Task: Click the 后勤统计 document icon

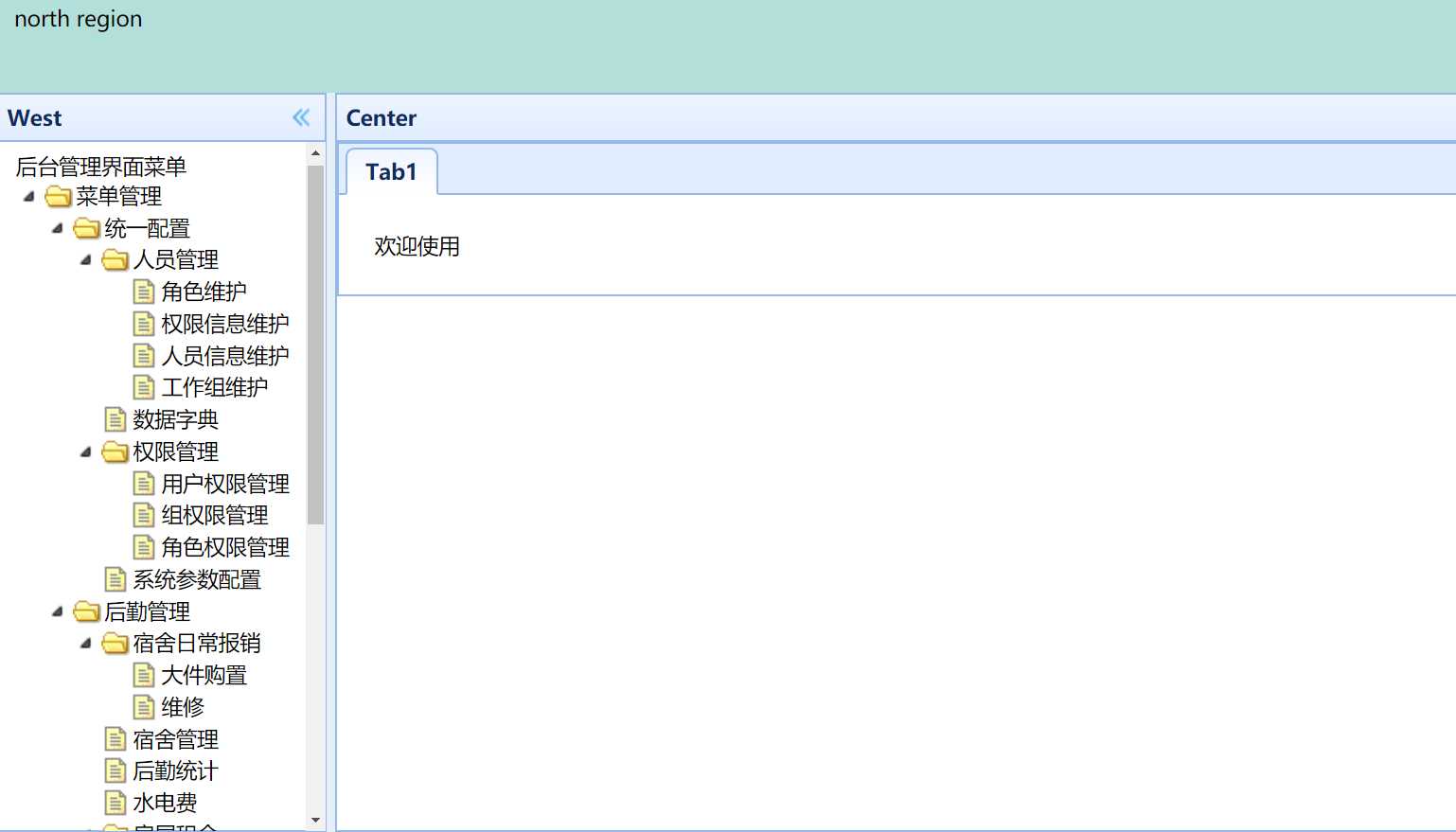Action: point(115,771)
